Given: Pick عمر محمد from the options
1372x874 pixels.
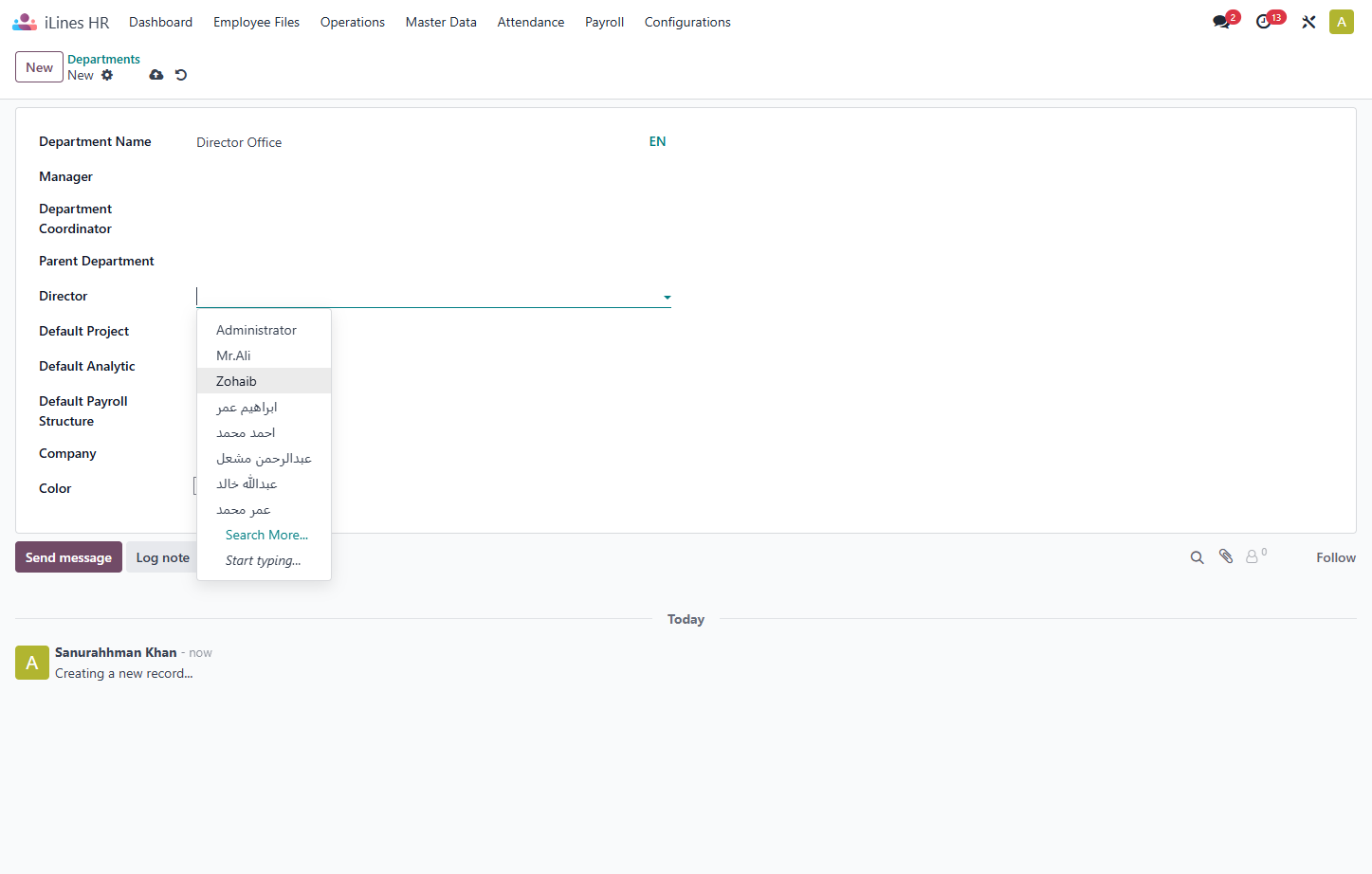Looking at the screenshot, I should pos(264,509).
